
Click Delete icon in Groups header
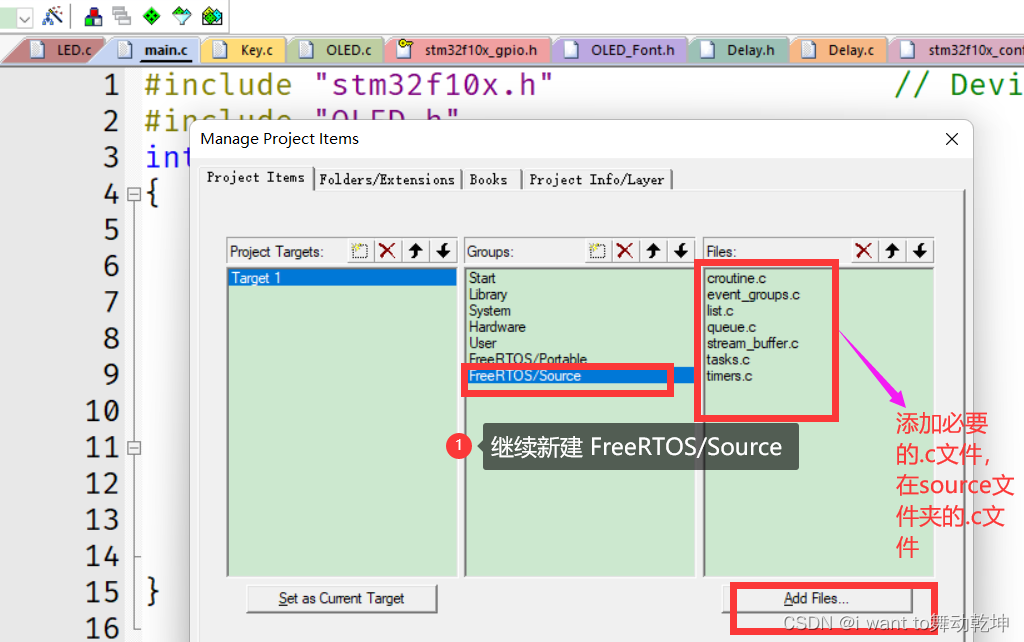coord(625,251)
